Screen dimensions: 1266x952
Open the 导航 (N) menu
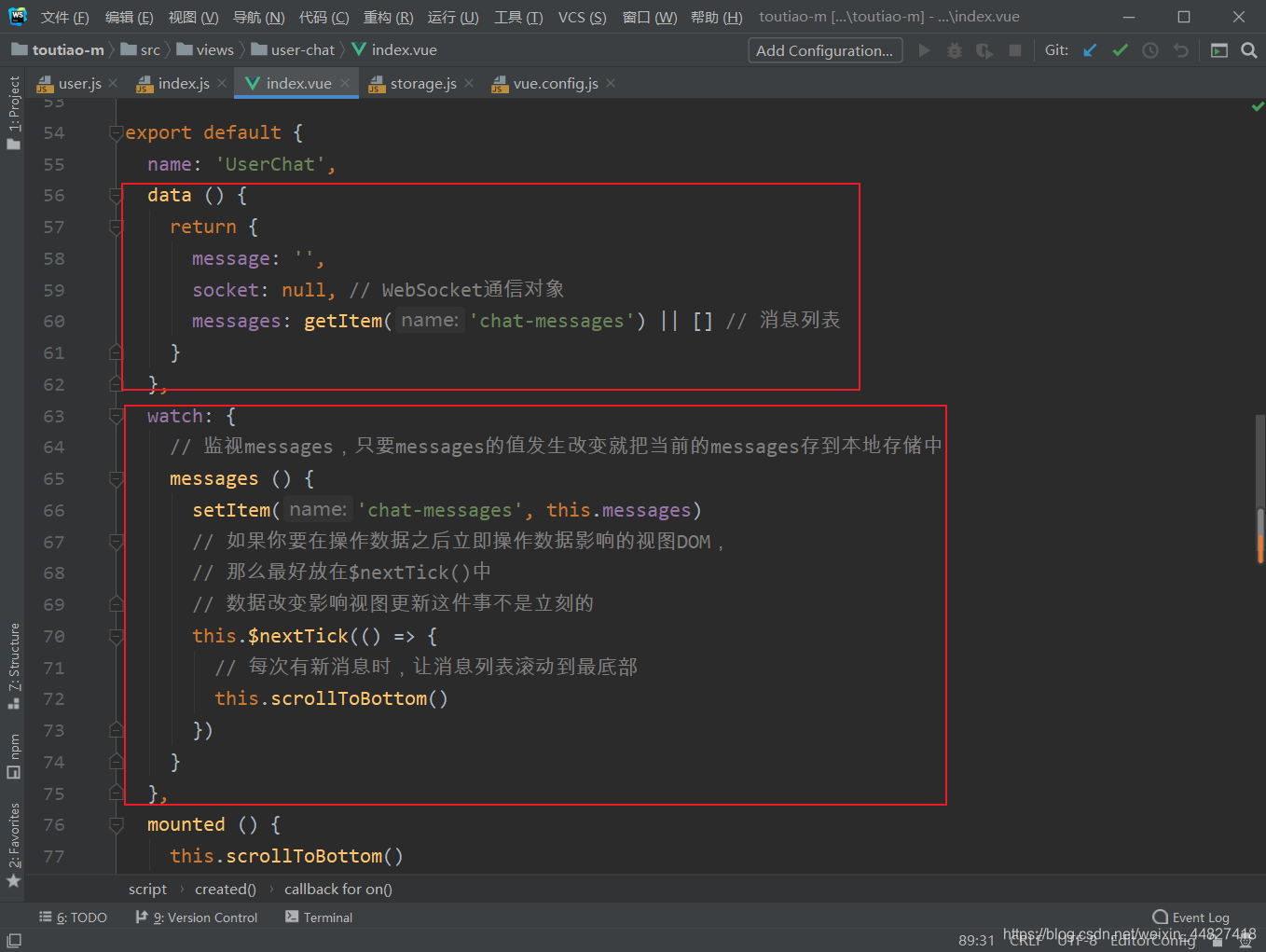[258, 17]
